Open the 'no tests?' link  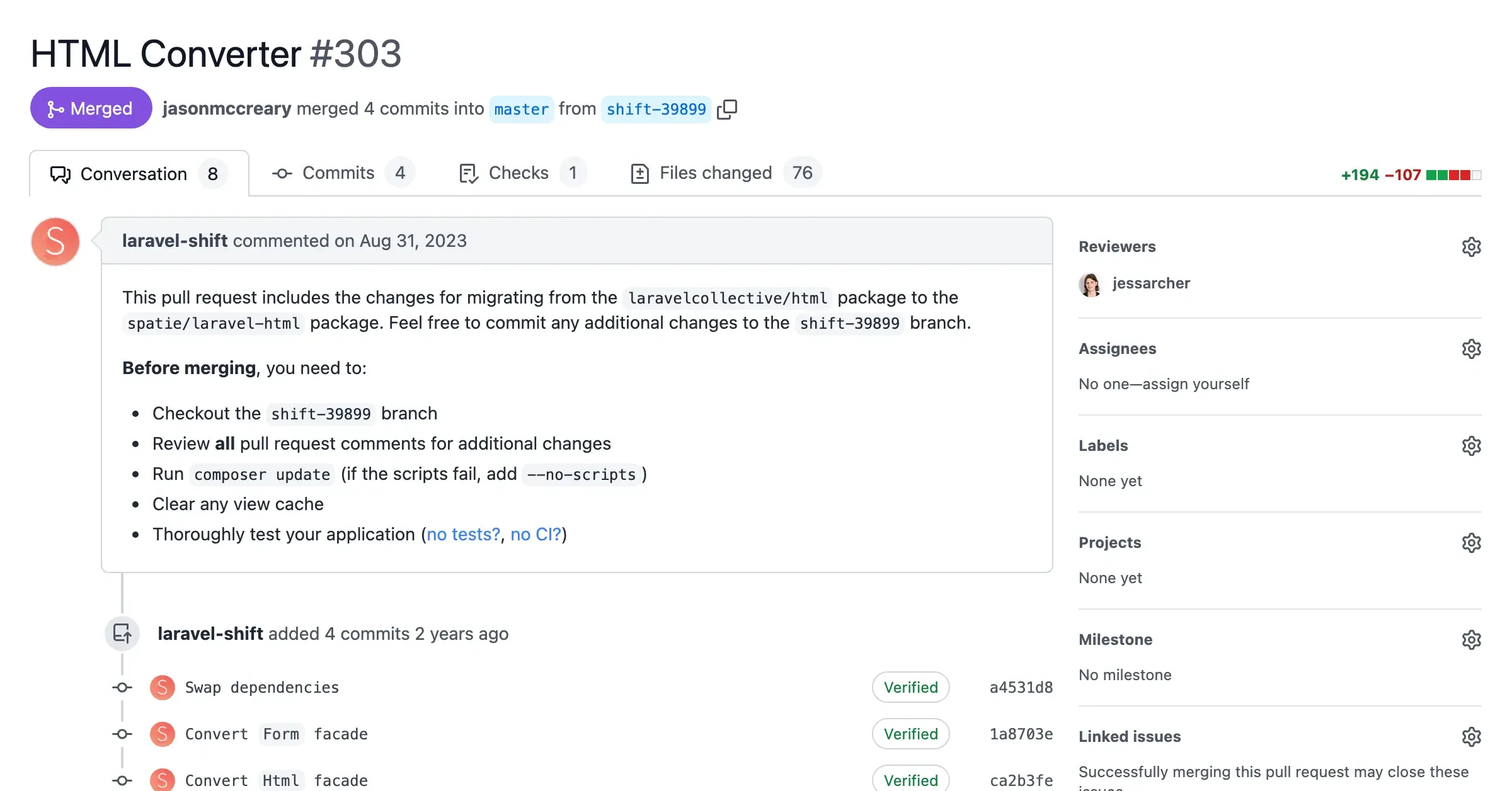[x=462, y=534]
